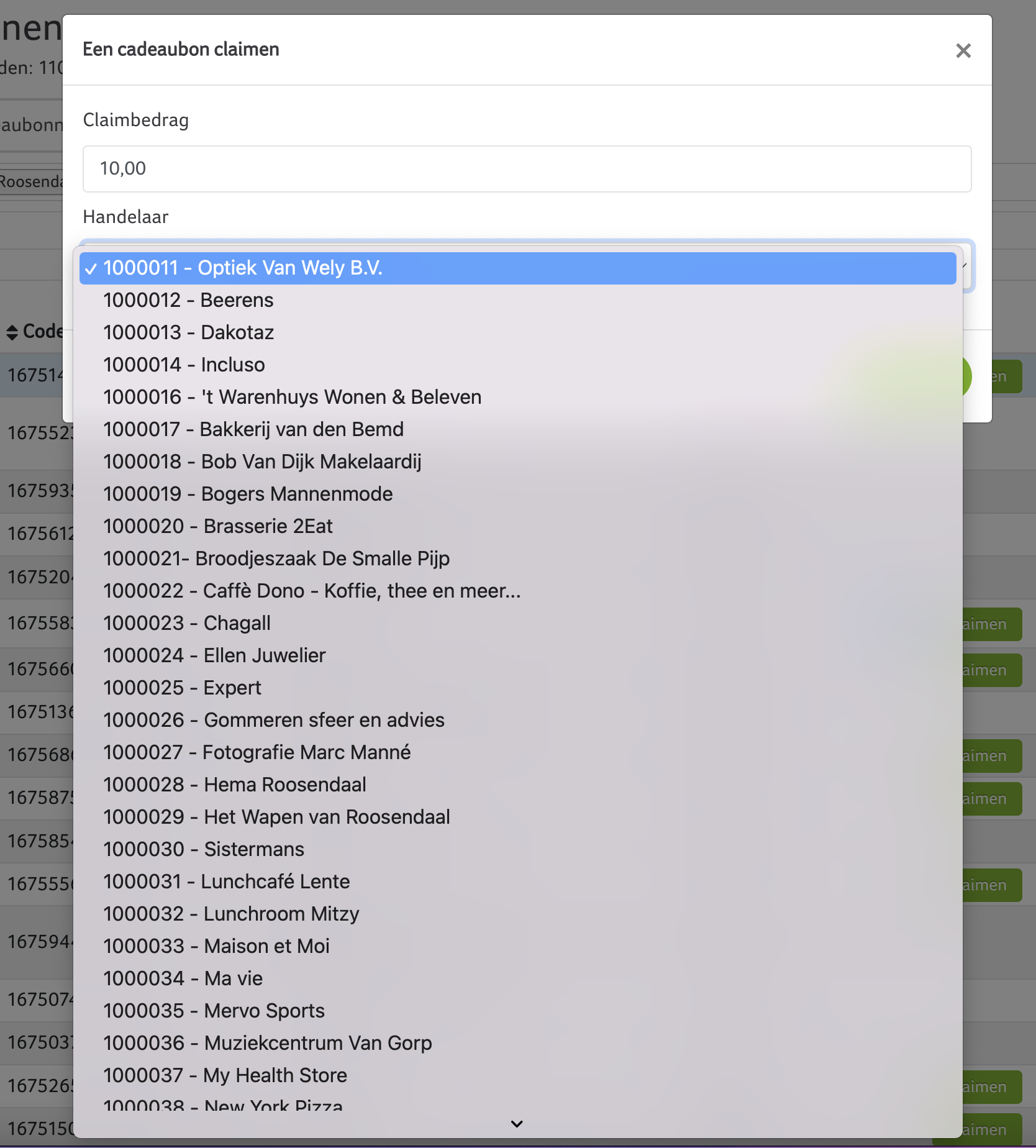Select '1000034 - Ma vie' option
This screenshot has height=1148, width=1036.
coord(517,978)
